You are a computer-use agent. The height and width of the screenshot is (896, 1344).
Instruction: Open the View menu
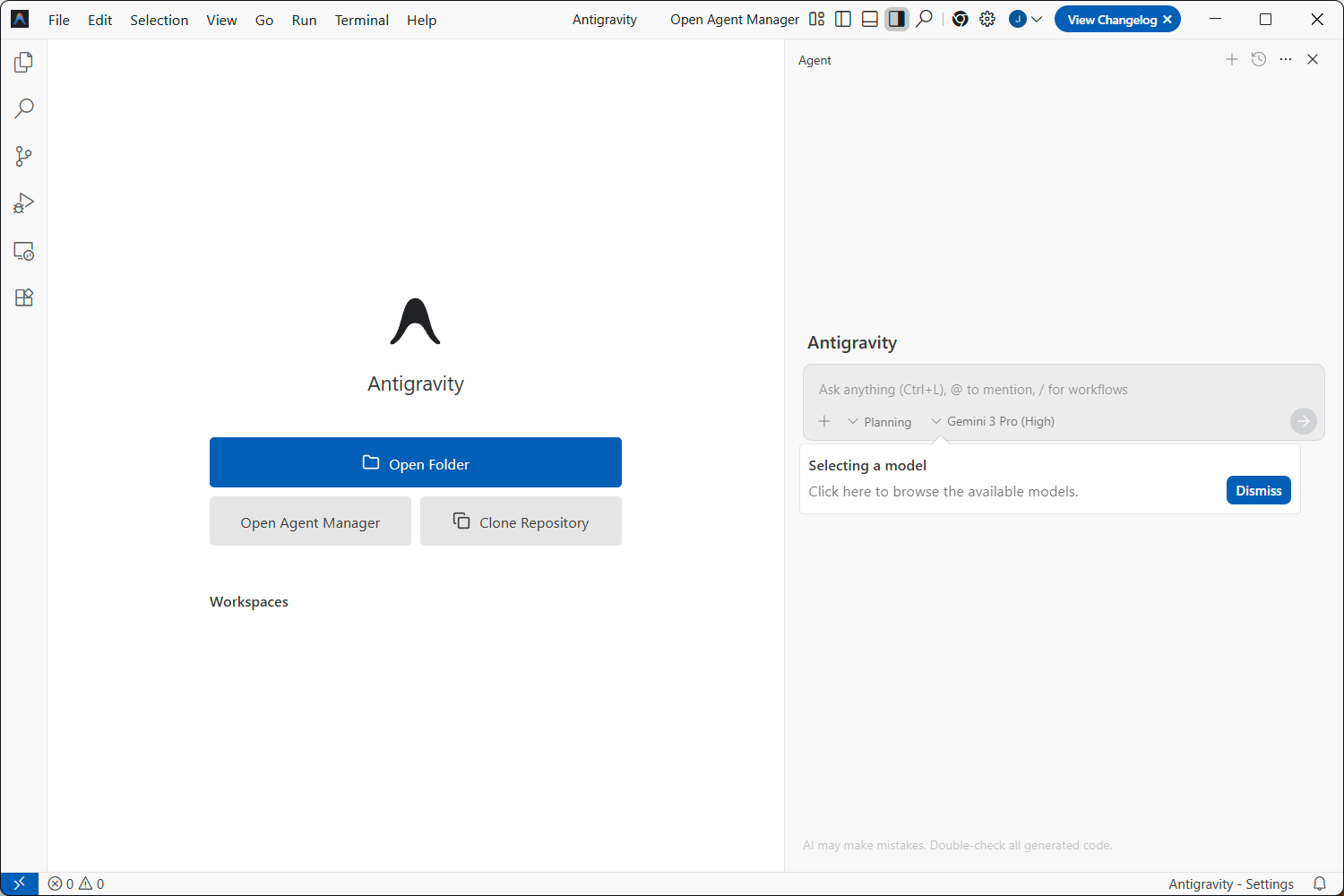click(x=221, y=20)
